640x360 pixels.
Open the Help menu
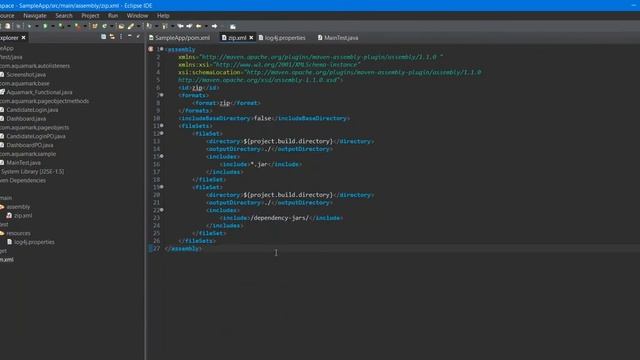click(x=163, y=16)
